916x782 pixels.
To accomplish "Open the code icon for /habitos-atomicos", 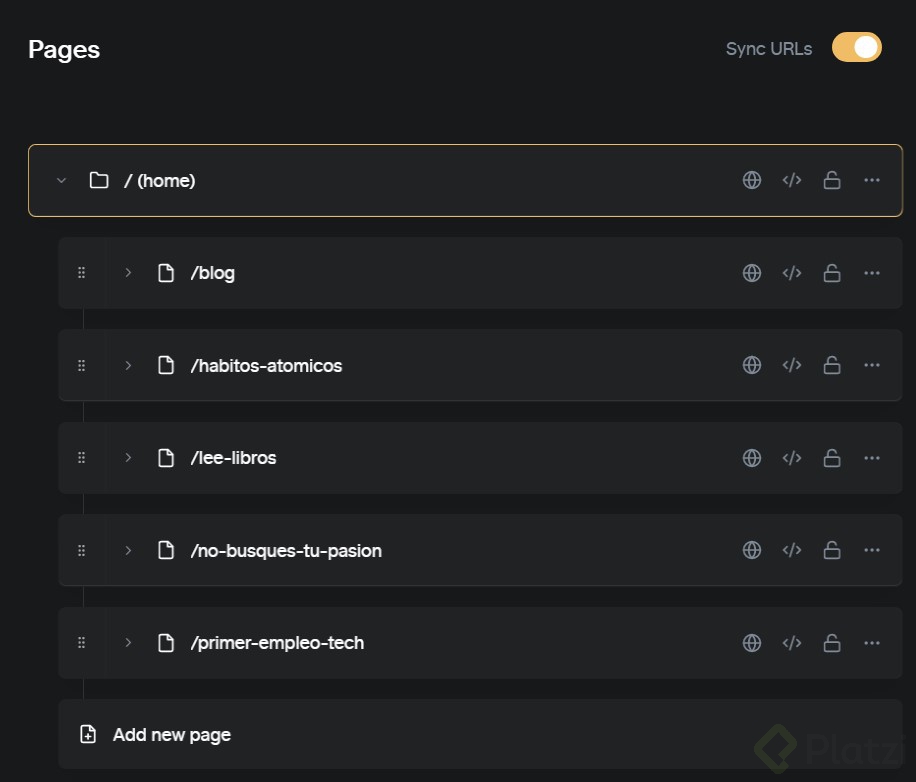I will coord(792,365).
